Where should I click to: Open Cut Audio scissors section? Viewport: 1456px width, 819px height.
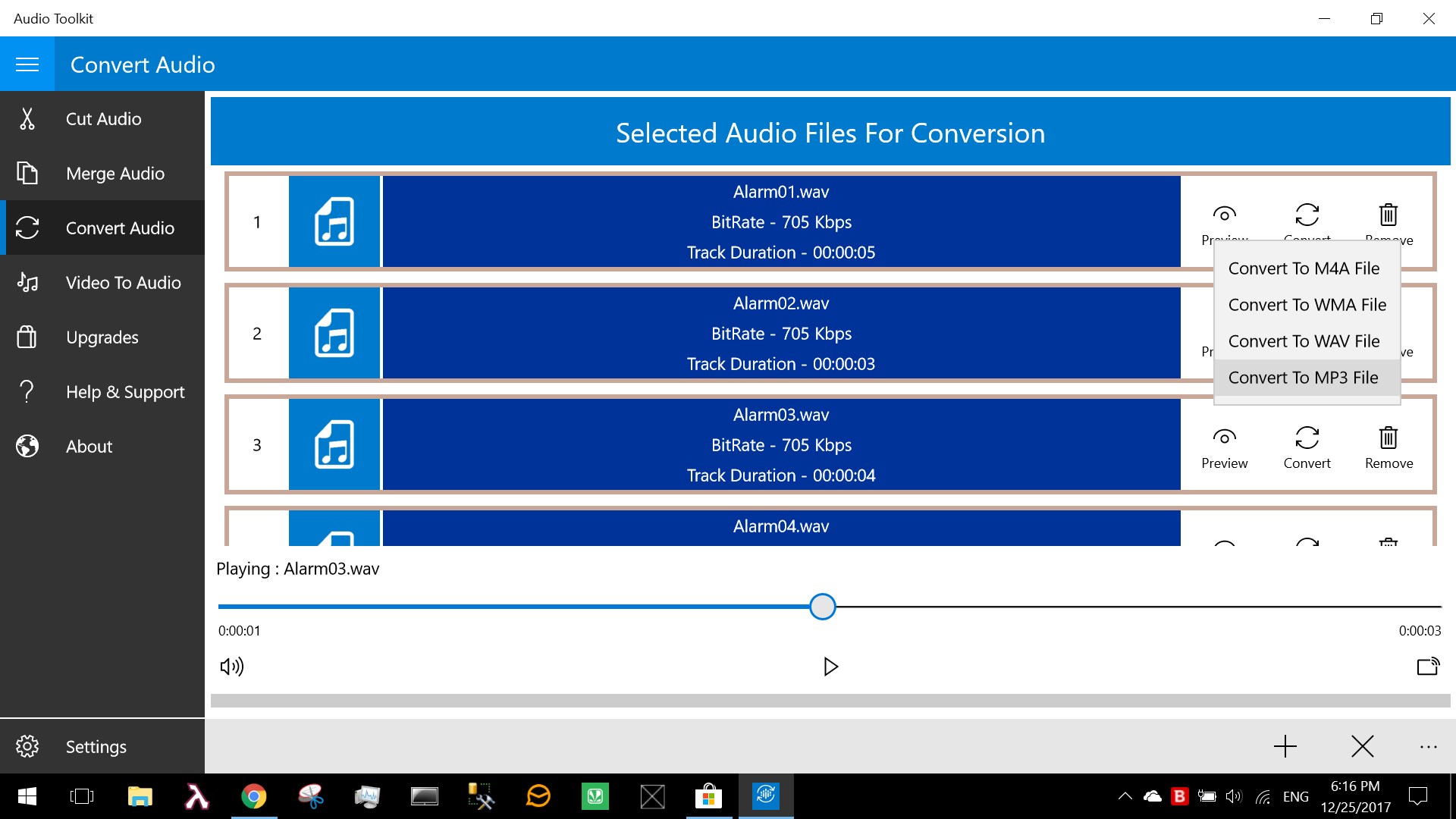tap(102, 119)
